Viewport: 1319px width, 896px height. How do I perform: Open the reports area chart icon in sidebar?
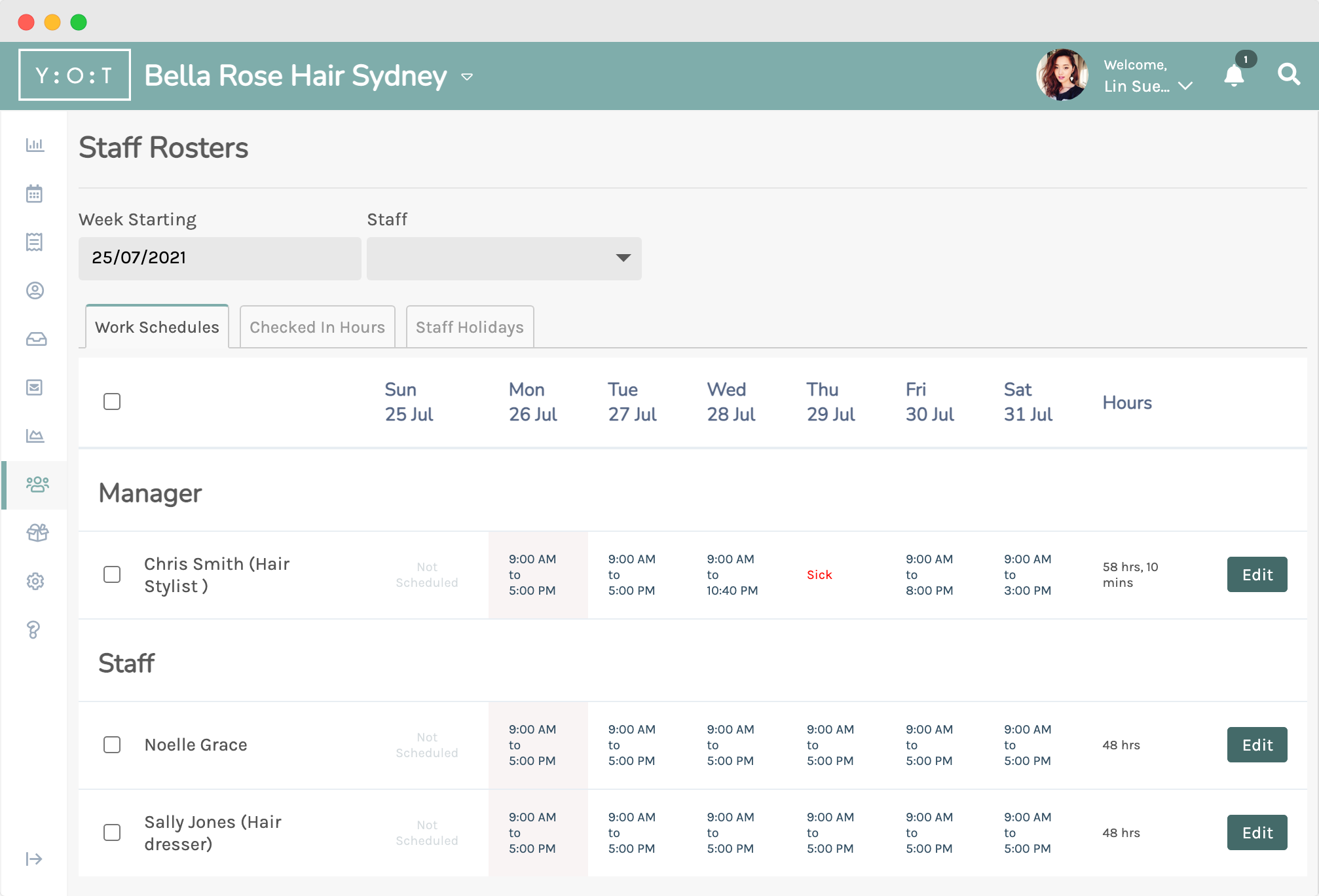(x=35, y=436)
